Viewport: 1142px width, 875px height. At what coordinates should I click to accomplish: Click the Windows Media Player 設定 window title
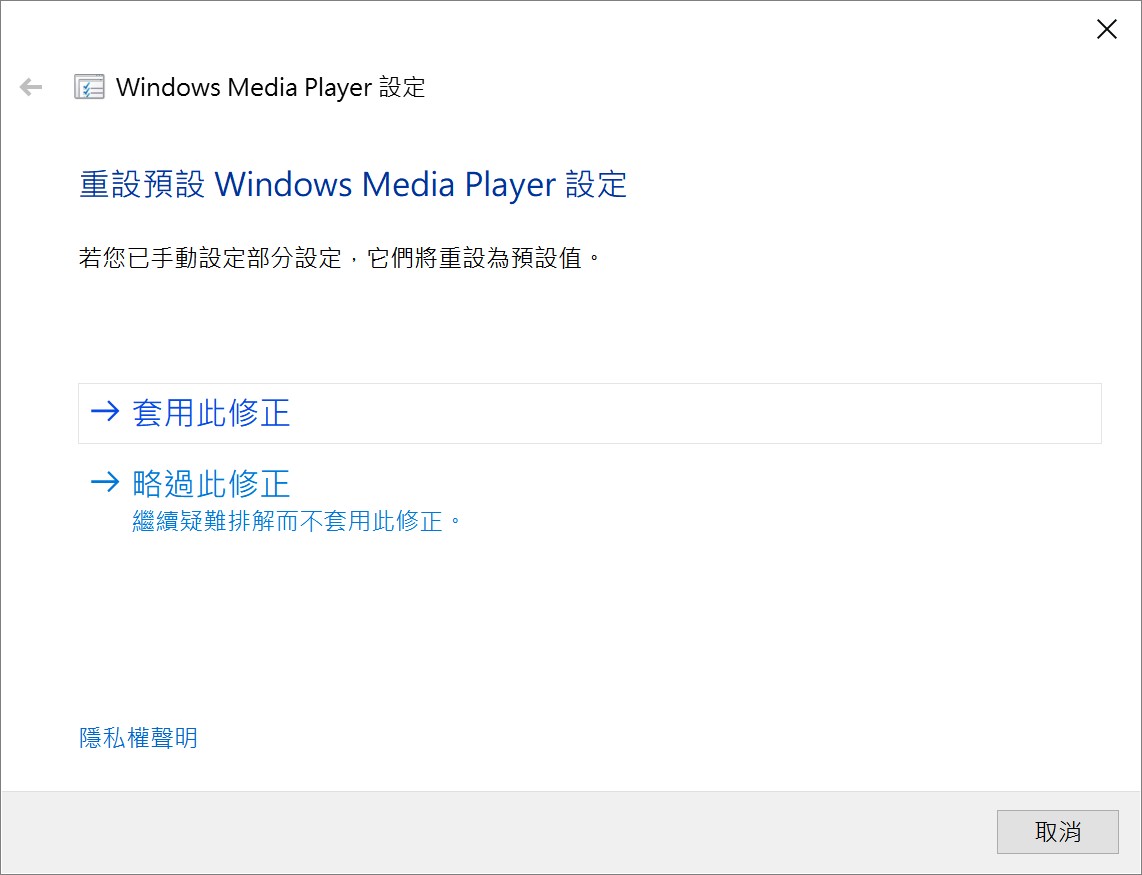pyautogui.click(x=270, y=87)
